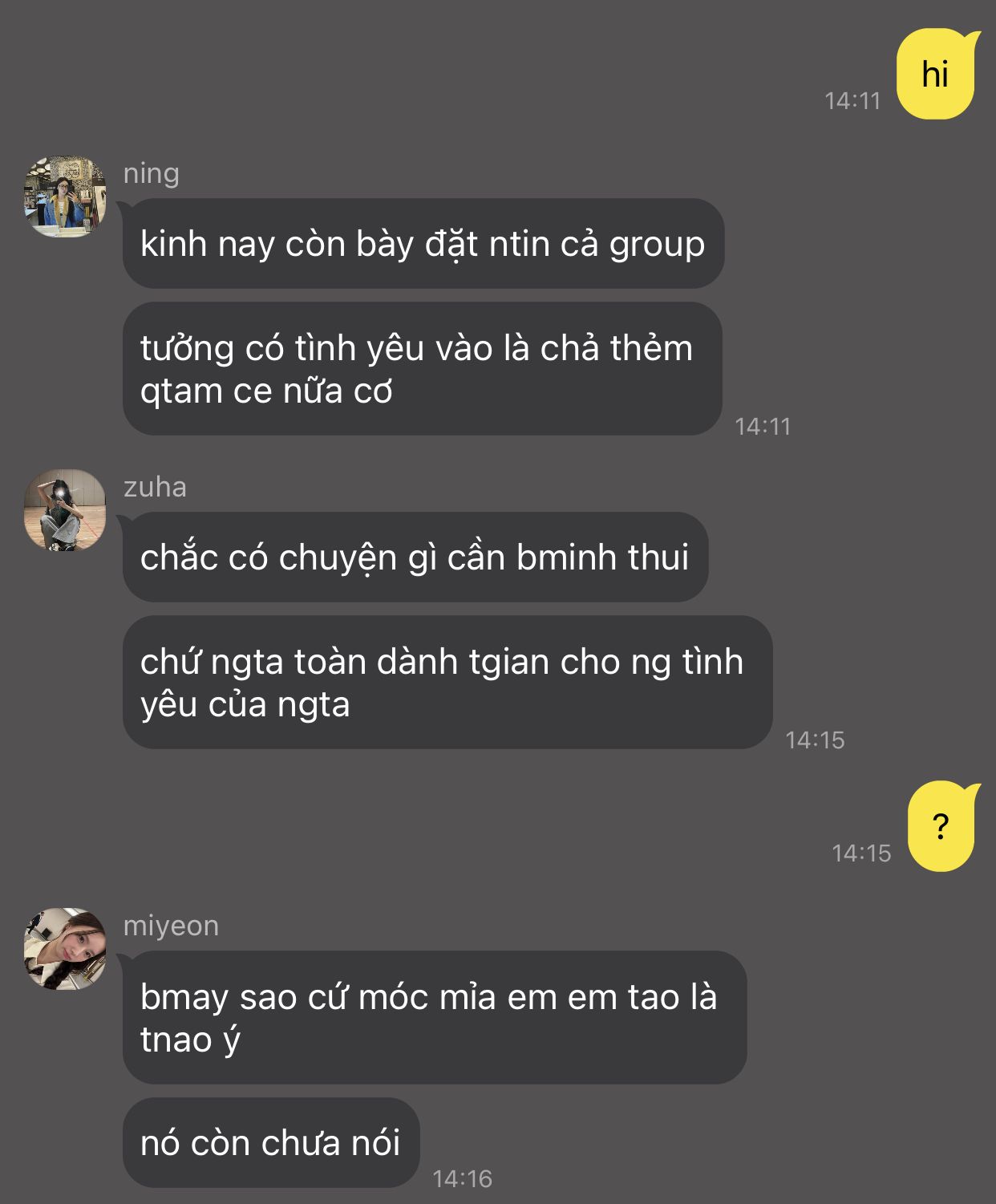Open miyeon's profile avatar
Screen dimensions: 996x1204
point(65,949)
